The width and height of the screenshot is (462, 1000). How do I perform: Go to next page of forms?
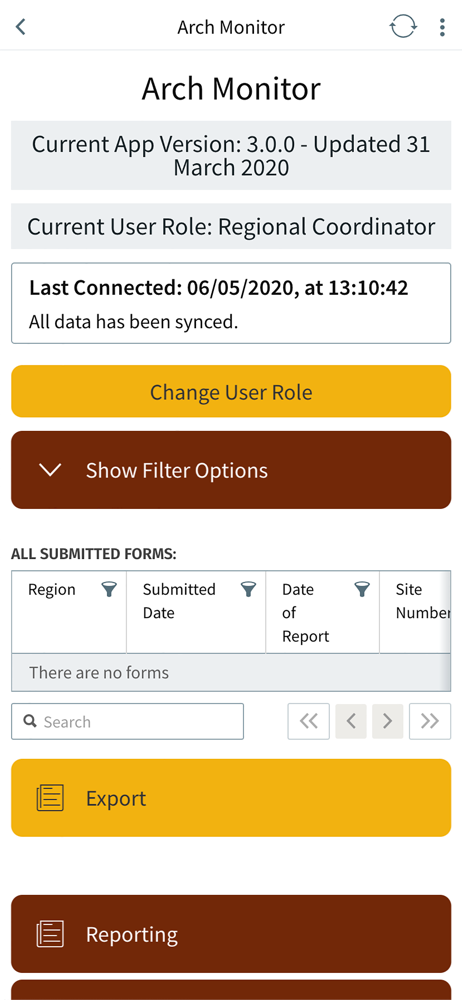click(x=387, y=721)
